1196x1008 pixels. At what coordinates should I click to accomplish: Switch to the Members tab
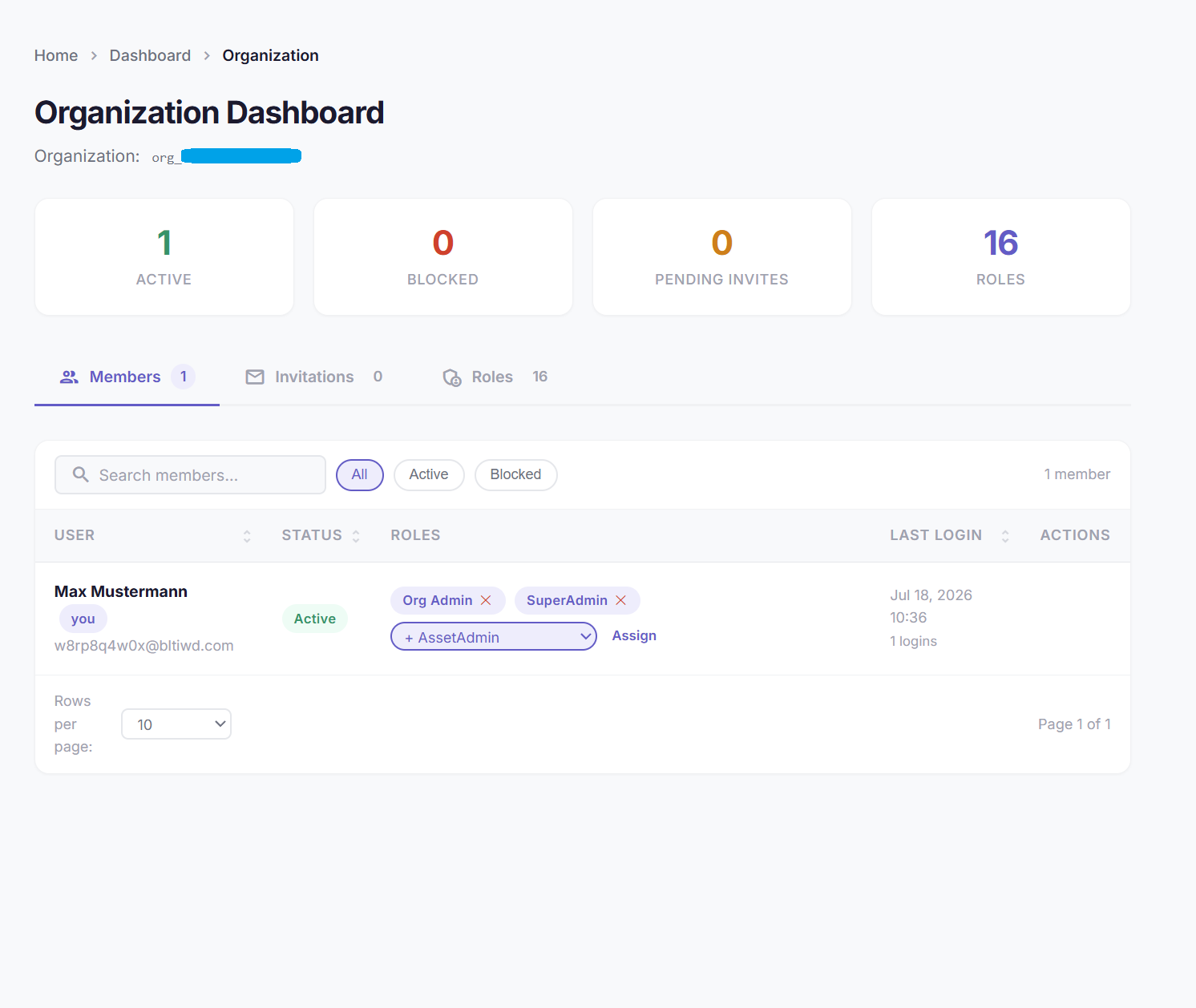(127, 377)
